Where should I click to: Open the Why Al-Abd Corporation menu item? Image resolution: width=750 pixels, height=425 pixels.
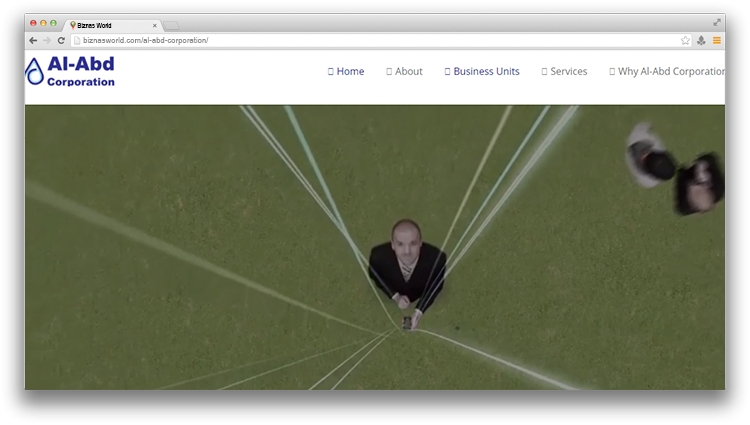668,72
